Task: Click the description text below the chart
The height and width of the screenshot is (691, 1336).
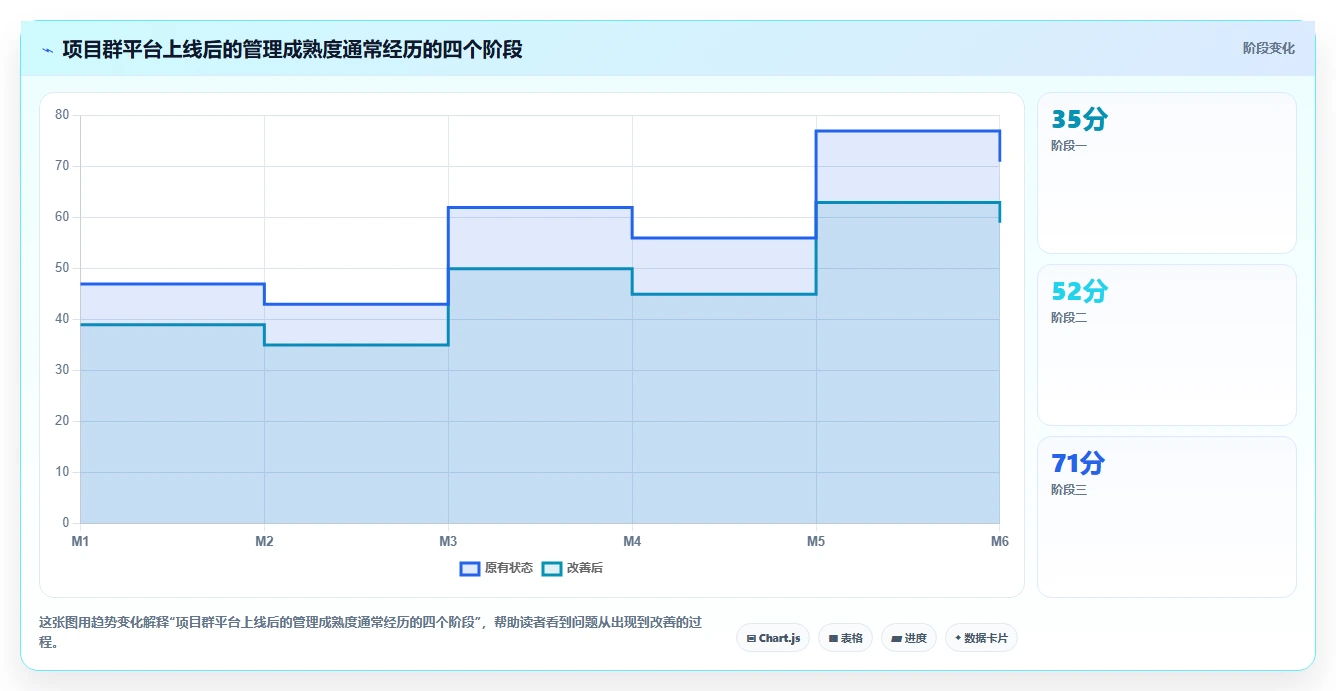Action: 370,632
